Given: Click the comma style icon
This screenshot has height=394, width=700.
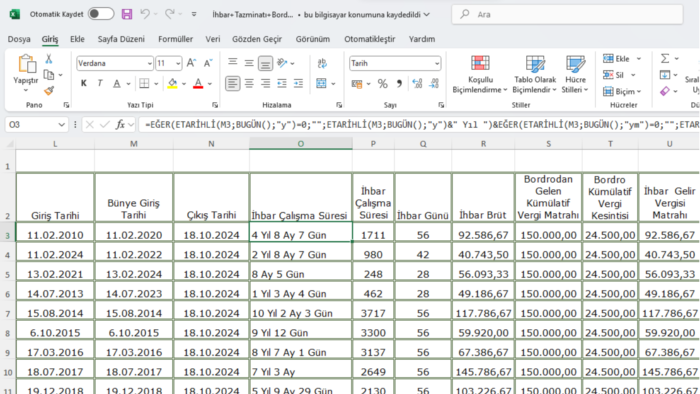Looking at the screenshot, I should (x=399, y=84).
